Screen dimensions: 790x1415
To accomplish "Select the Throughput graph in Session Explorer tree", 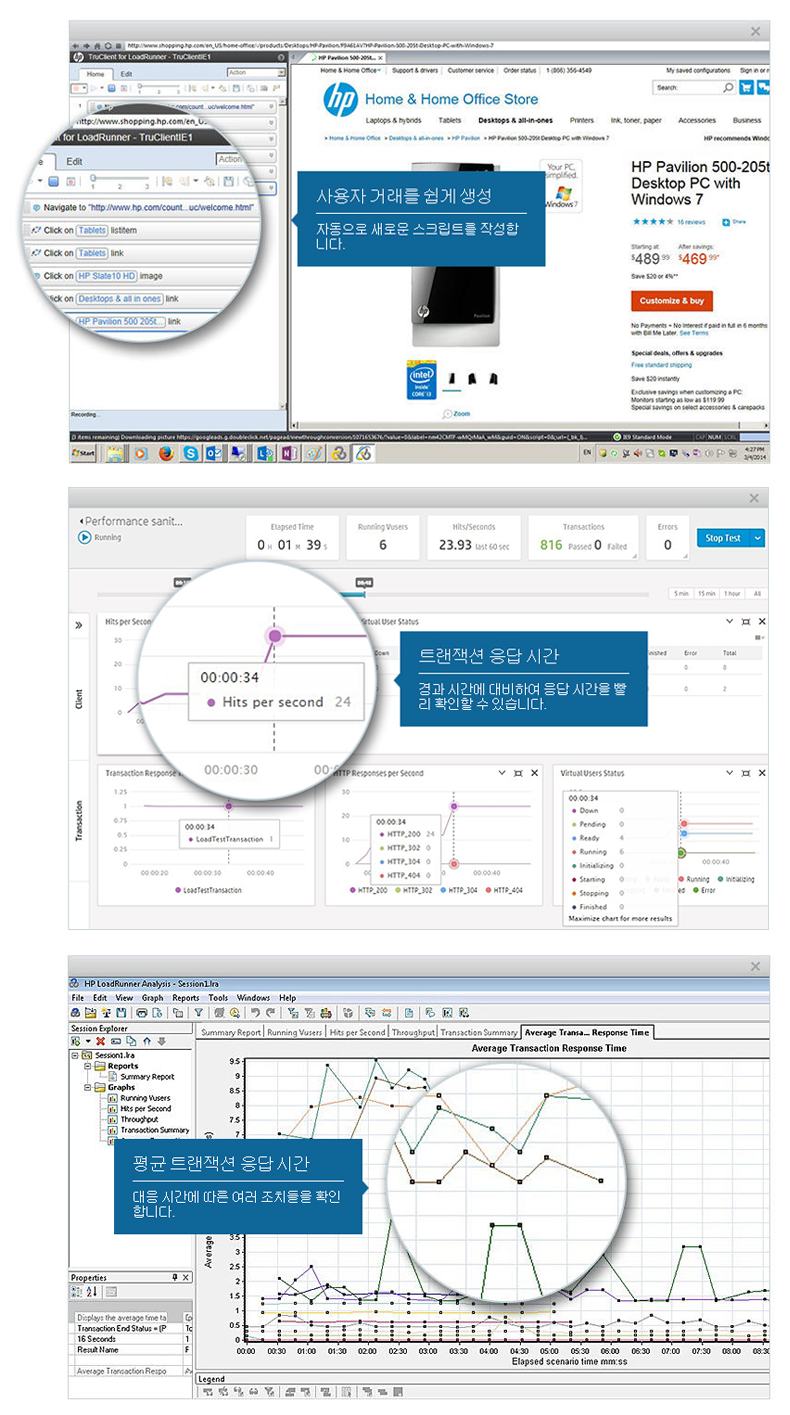I will tap(139, 1120).
